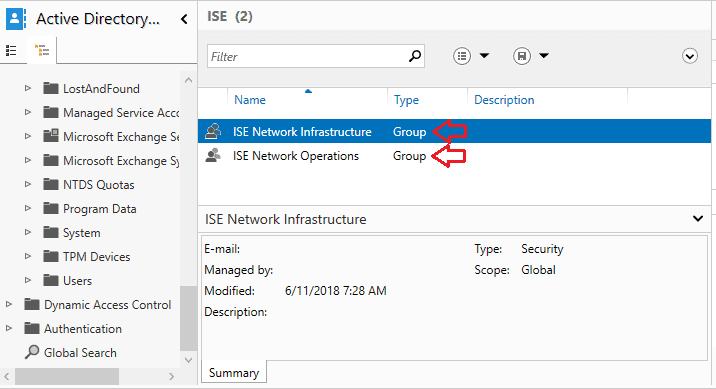Collapse the ISE Network Infrastructure details pane
Screen dimensions: 716x389
click(x=698, y=219)
